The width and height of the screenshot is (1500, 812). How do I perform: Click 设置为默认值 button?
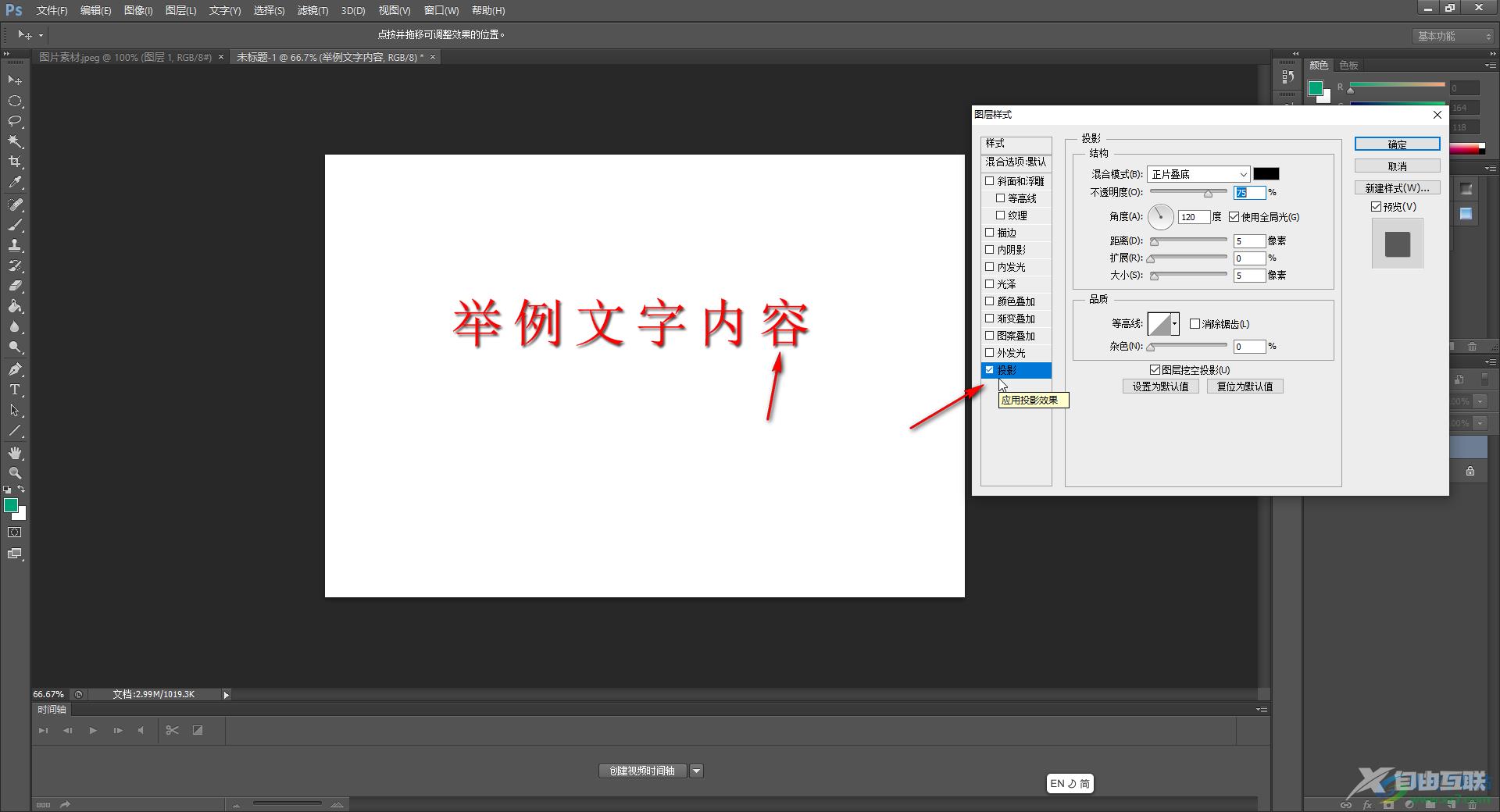pos(1160,386)
